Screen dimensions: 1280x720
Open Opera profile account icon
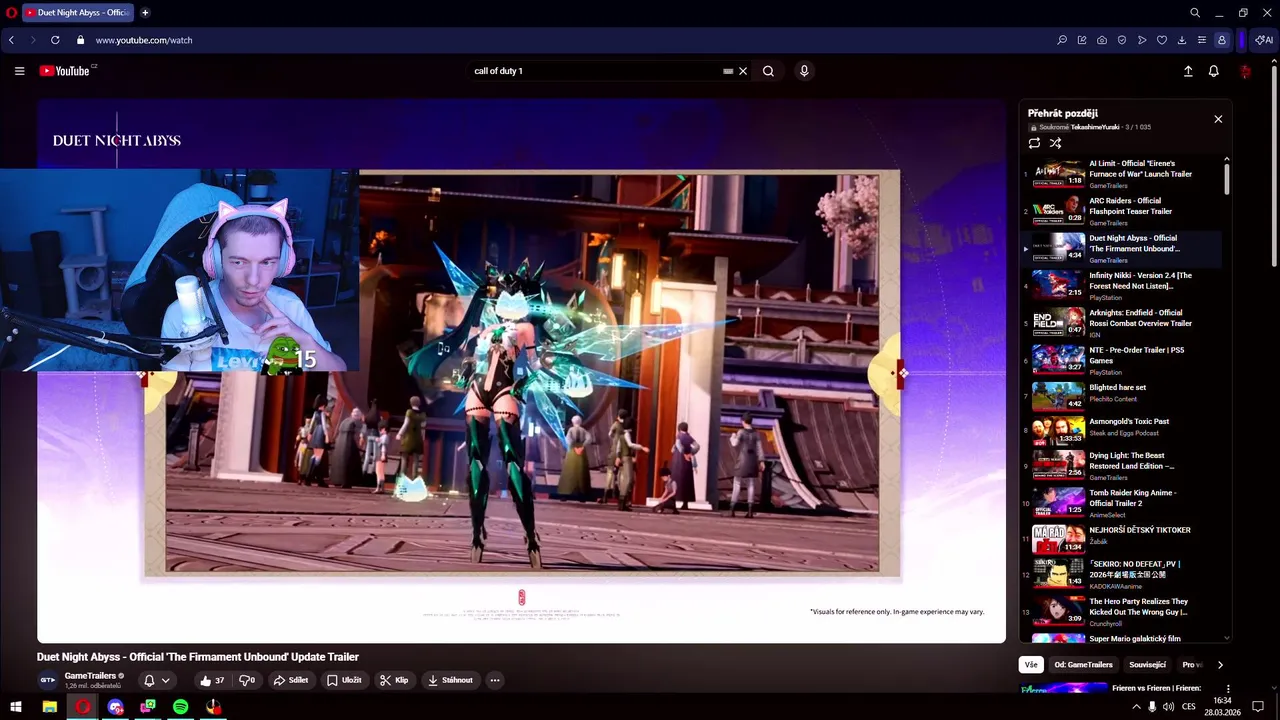(x=1222, y=40)
